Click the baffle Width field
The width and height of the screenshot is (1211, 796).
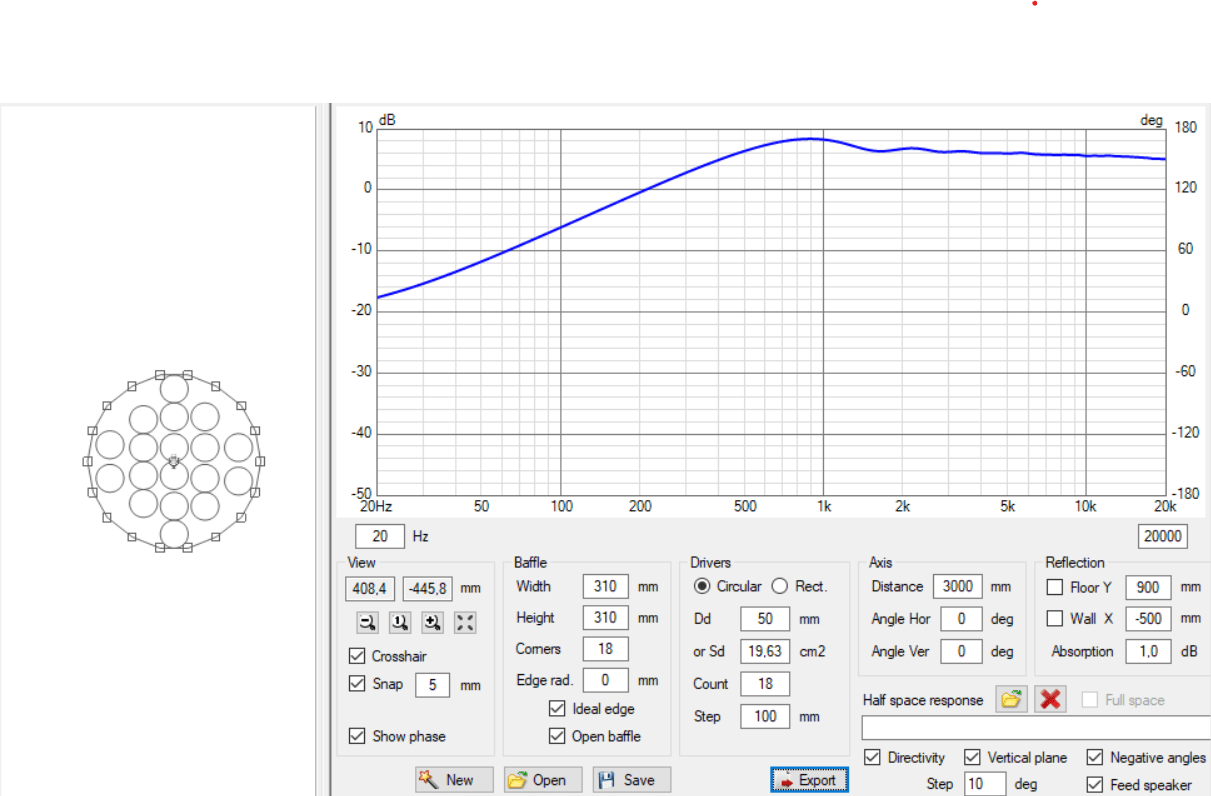click(x=605, y=586)
